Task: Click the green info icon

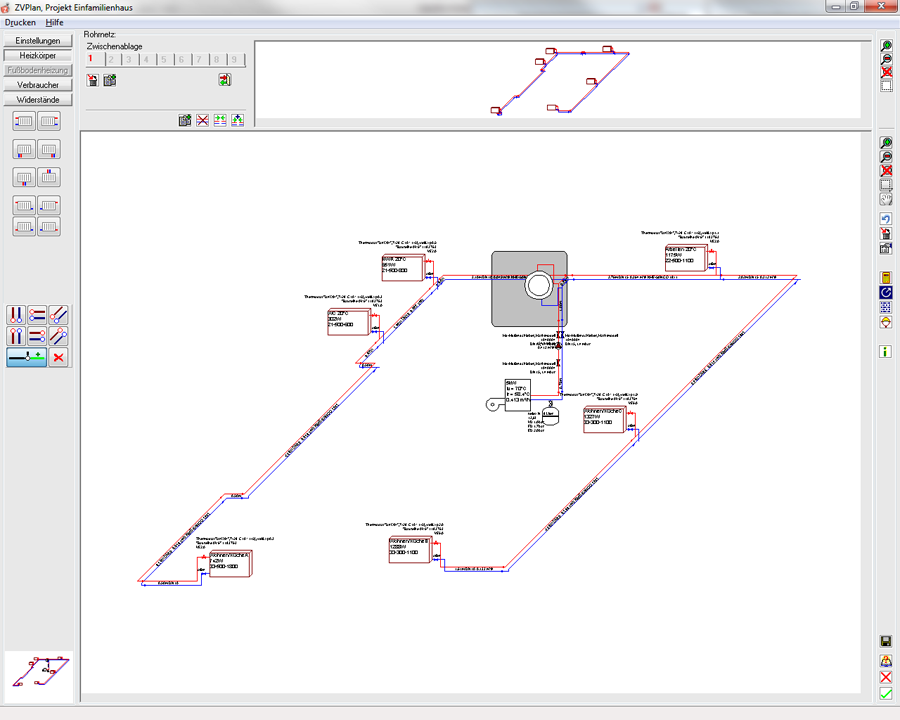Action: (x=886, y=351)
